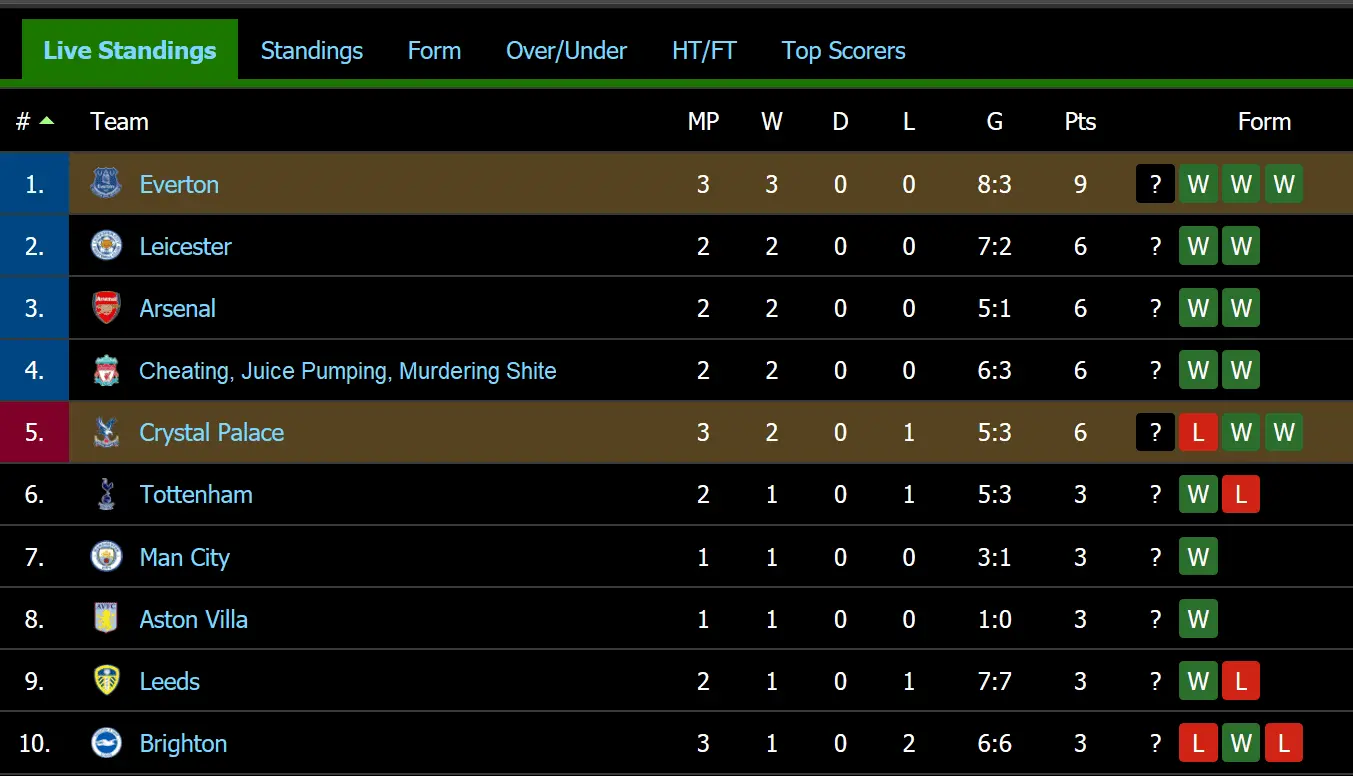Sort table by the rank # column arrow
1353x776 pixels.
pos(46,121)
